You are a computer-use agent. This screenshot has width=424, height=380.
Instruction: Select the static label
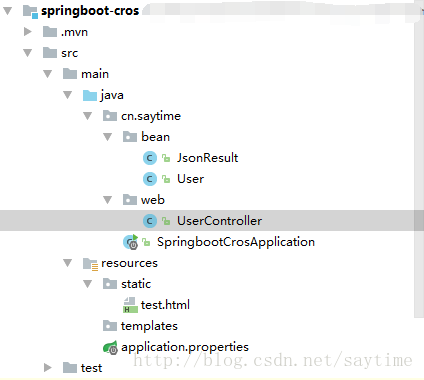[136, 284]
